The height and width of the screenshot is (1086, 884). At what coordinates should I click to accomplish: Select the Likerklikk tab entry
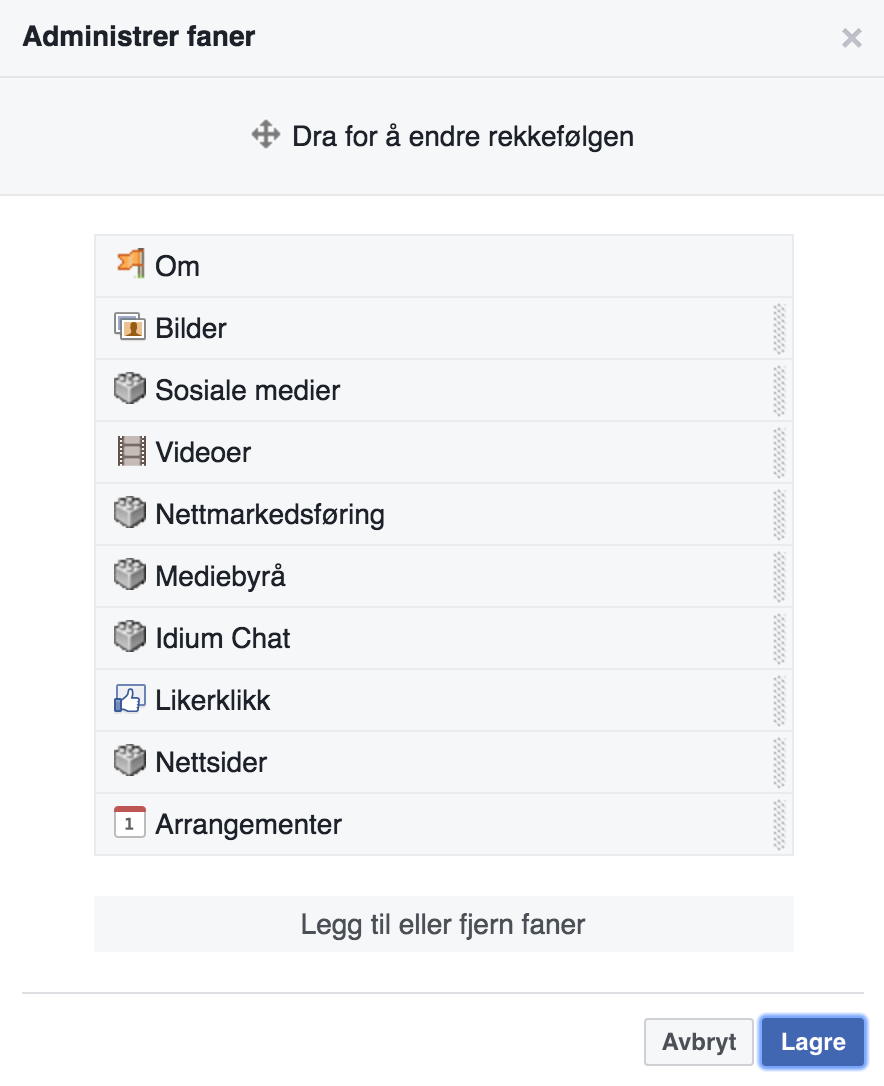213,700
